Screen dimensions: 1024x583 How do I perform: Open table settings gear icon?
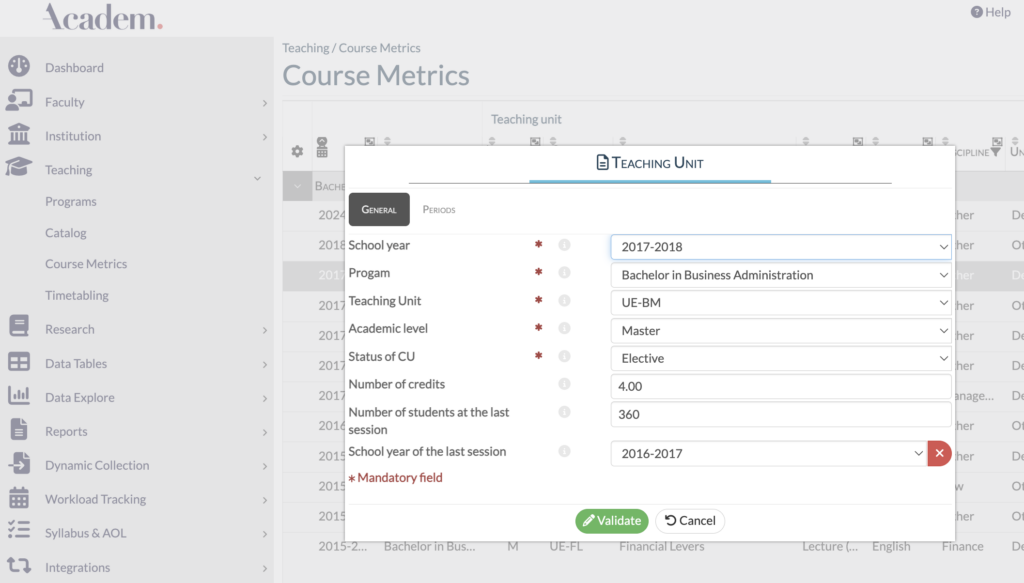tap(297, 151)
